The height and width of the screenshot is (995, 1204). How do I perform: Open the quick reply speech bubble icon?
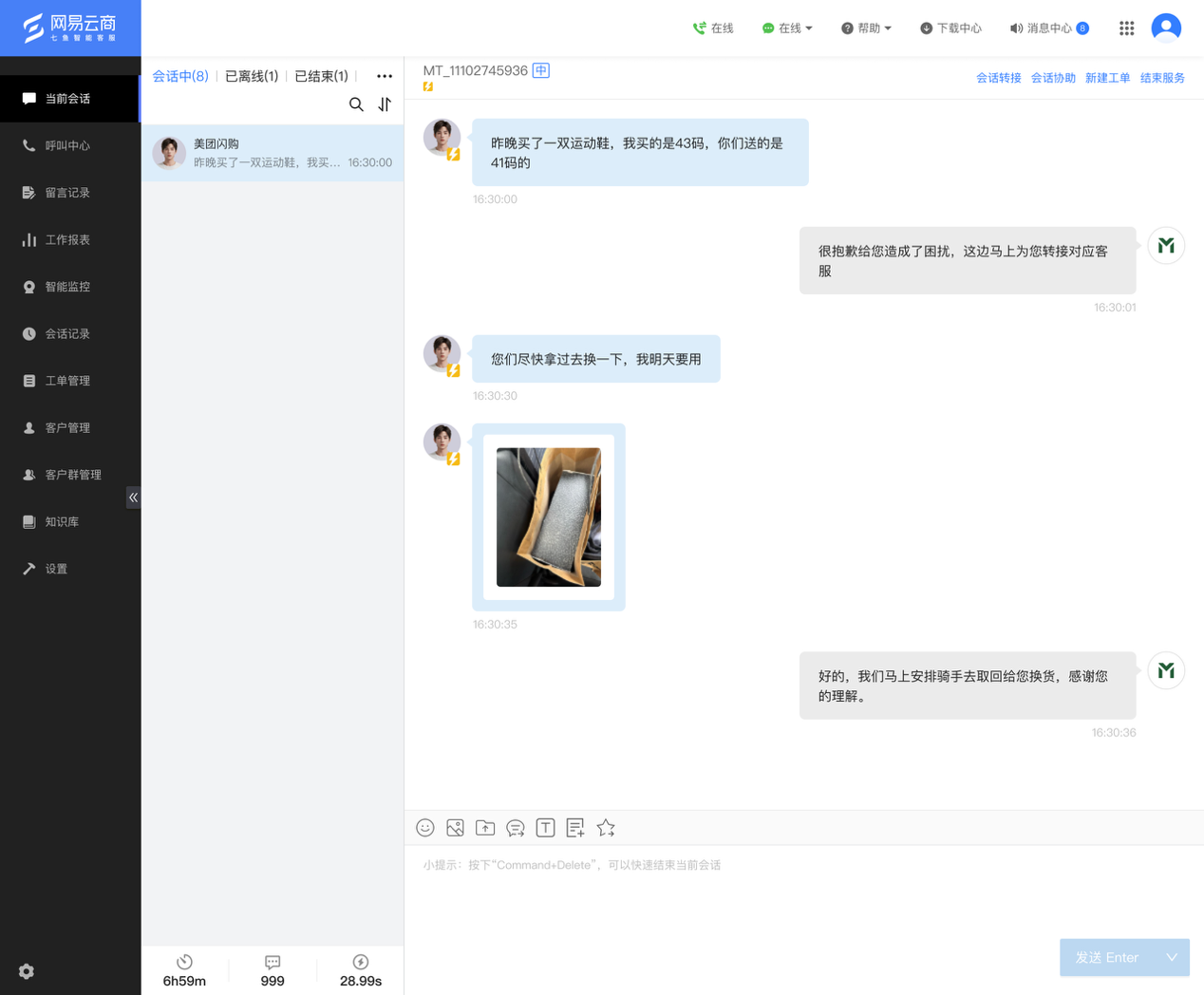(x=516, y=828)
